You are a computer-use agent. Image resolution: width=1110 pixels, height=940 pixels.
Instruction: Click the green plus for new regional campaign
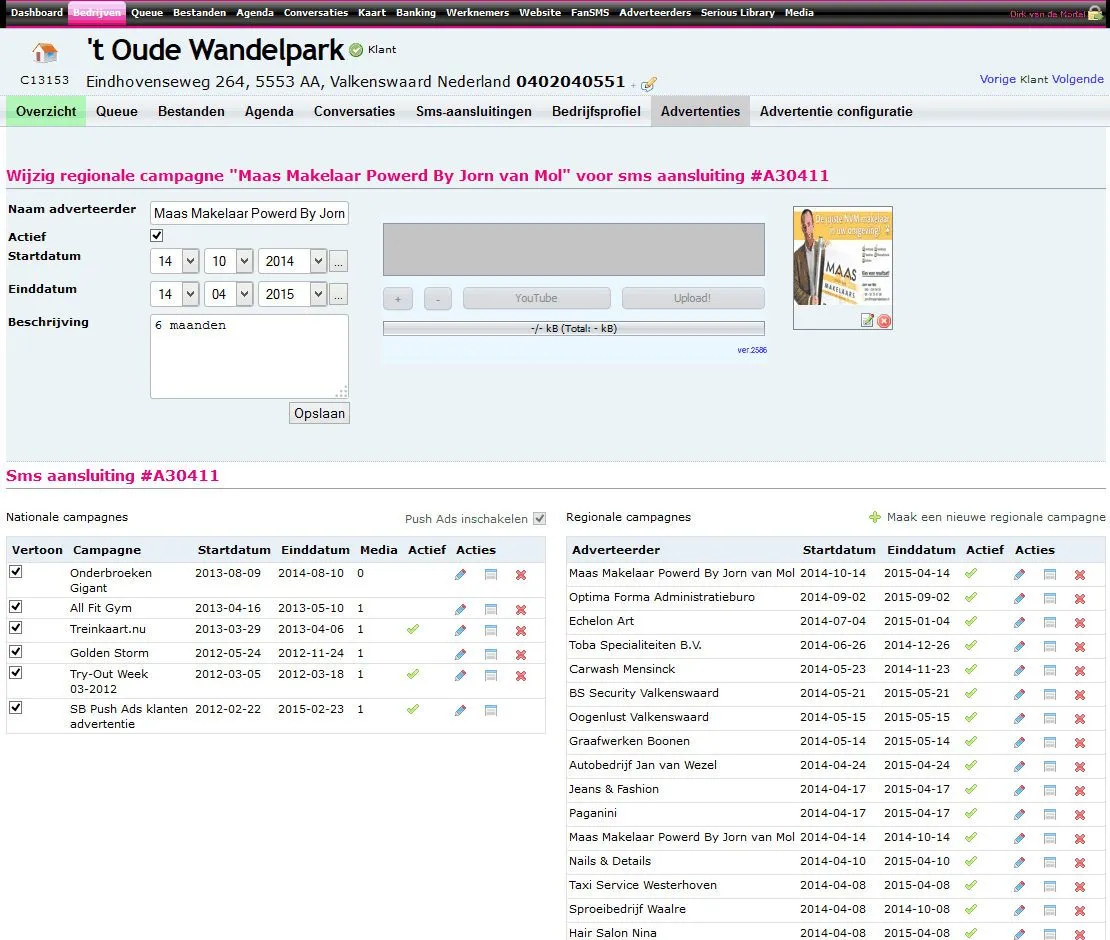tap(875, 517)
